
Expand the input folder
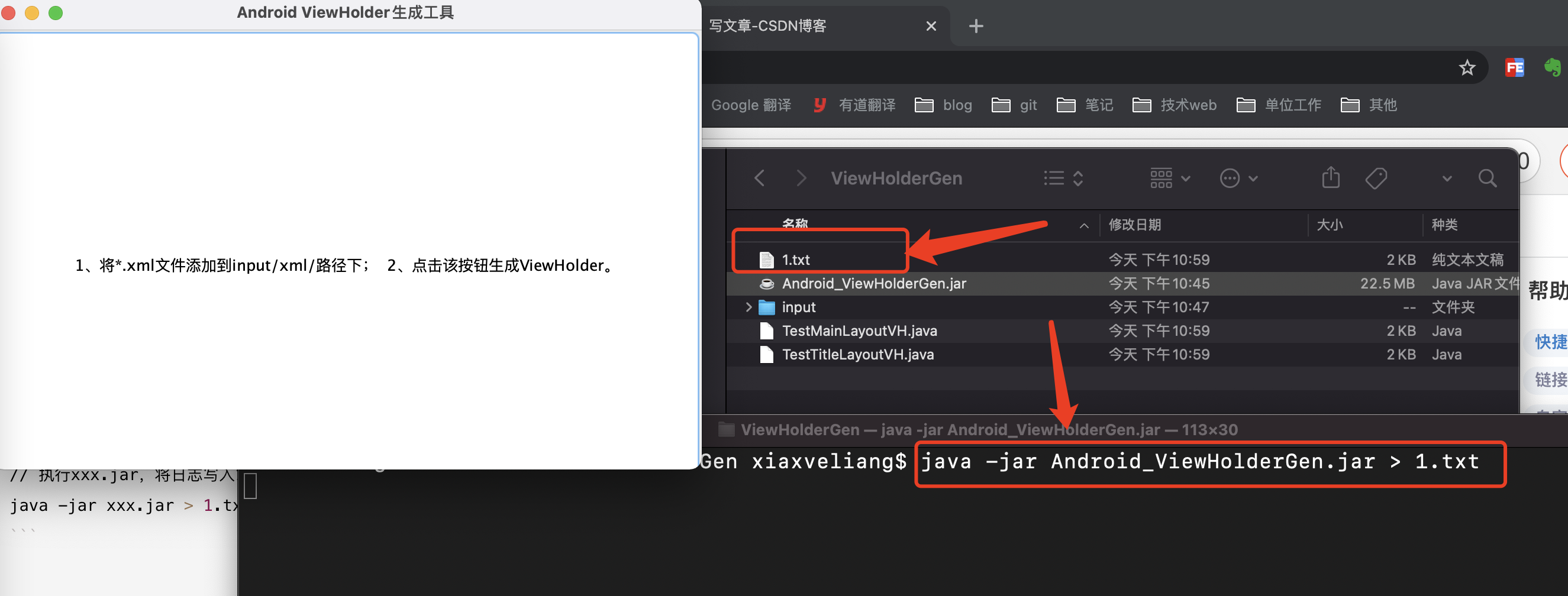[x=748, y=307]
